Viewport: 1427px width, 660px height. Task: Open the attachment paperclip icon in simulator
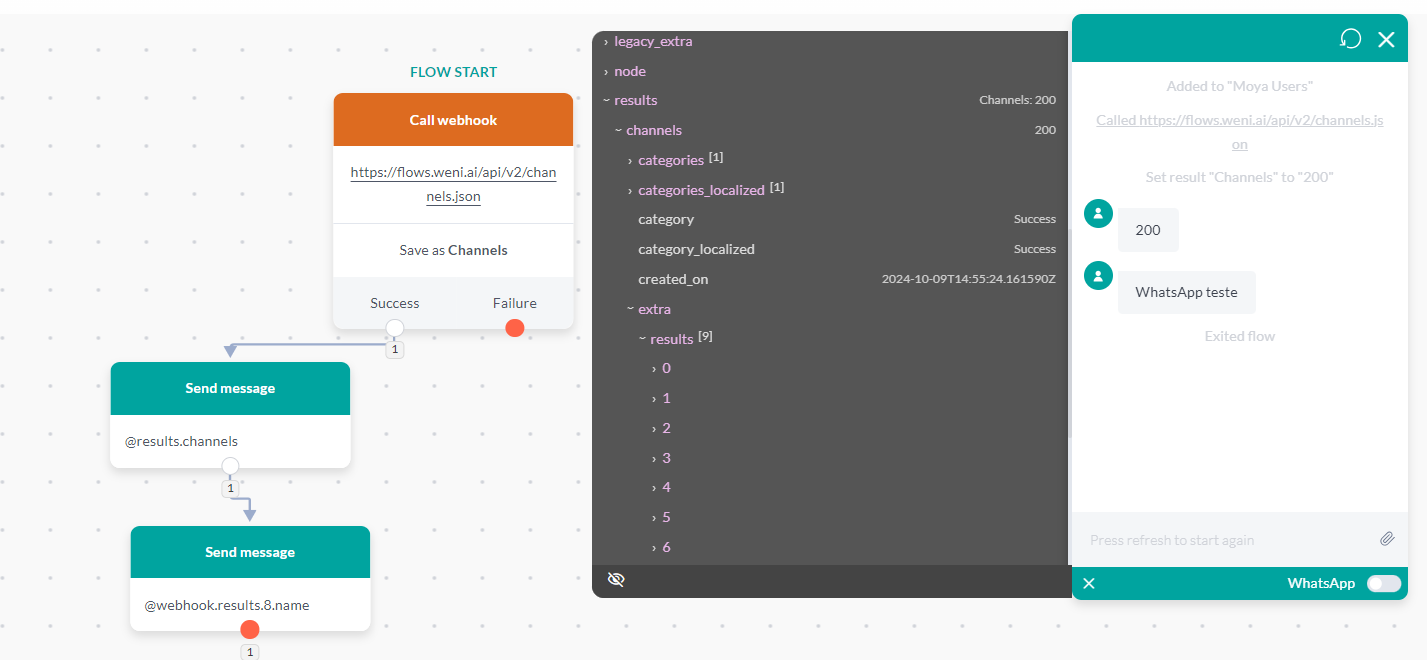point(1387,538)
